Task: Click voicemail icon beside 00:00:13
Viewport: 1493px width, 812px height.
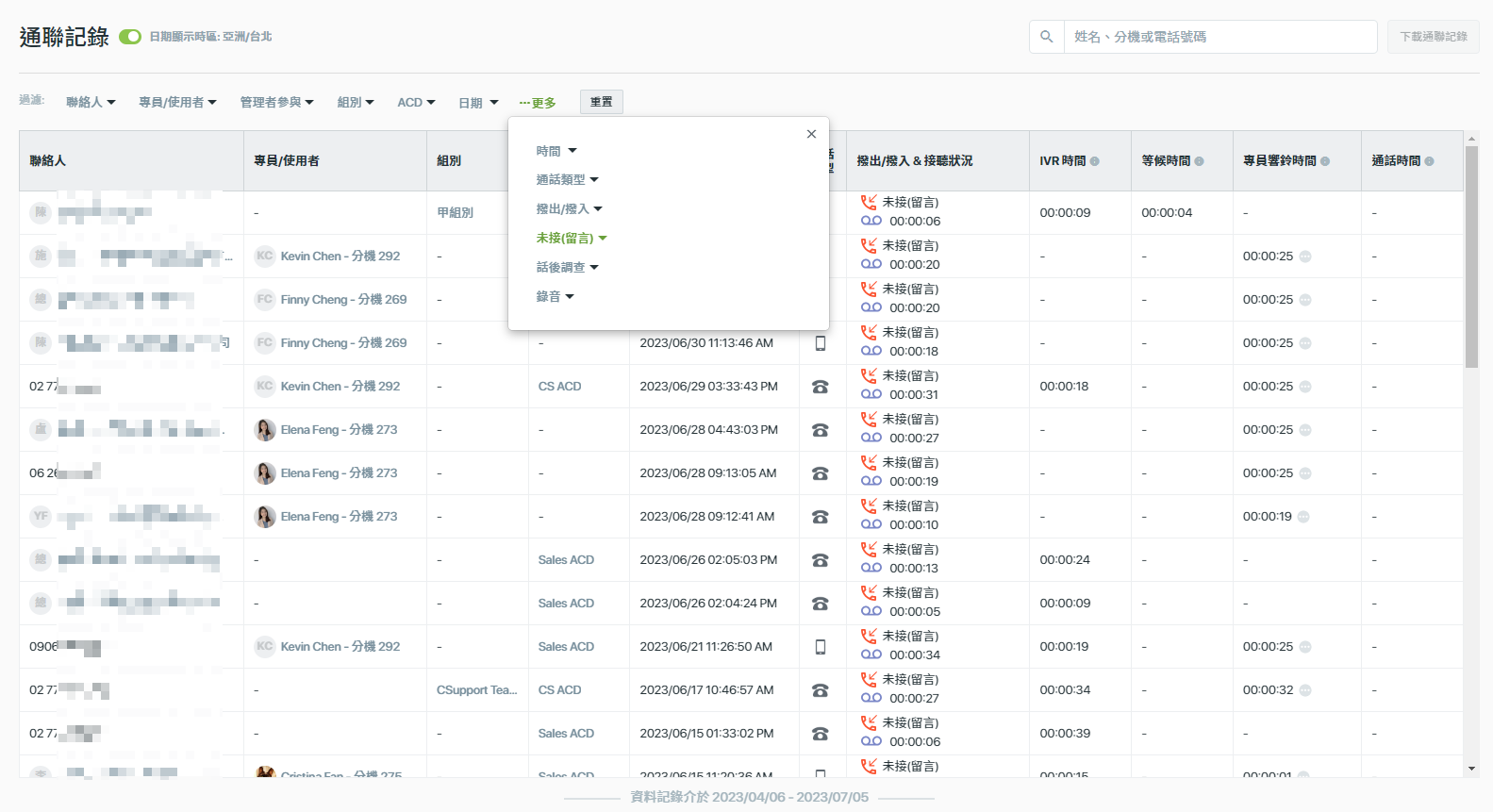Action: 871,568
